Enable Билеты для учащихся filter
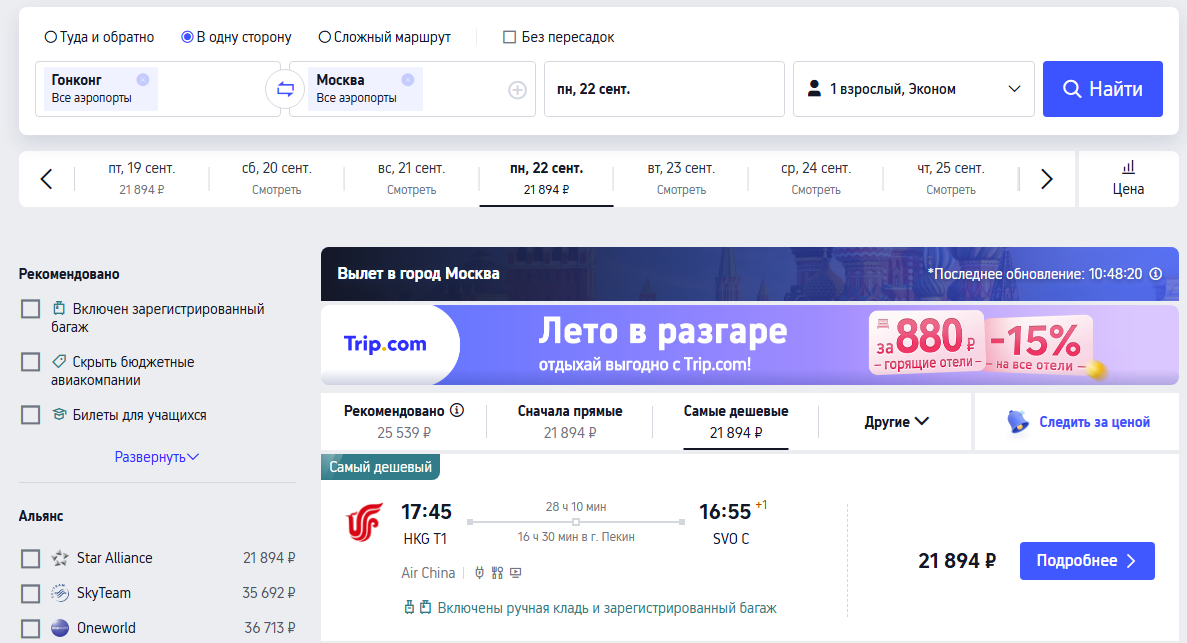The height and width of the screenshot is (643, 1187). (30, 415)
